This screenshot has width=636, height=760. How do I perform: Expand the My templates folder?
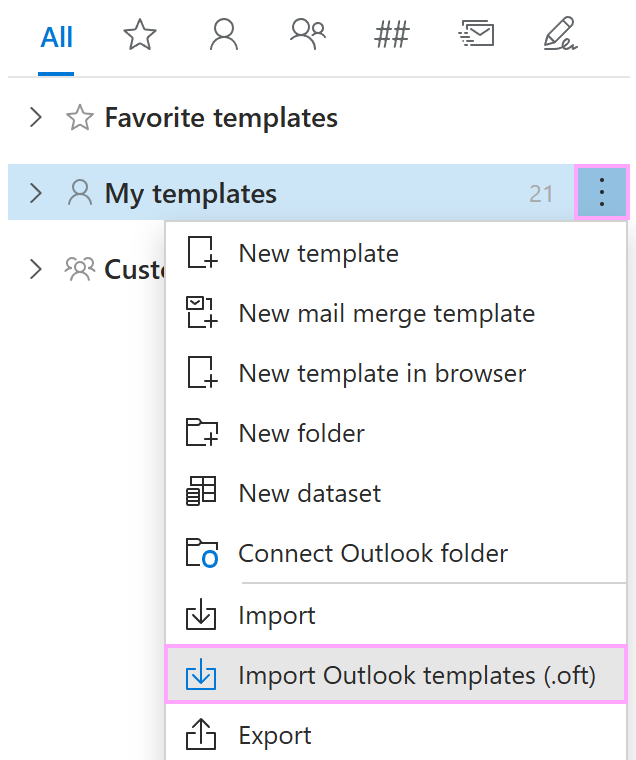point(36,193)
